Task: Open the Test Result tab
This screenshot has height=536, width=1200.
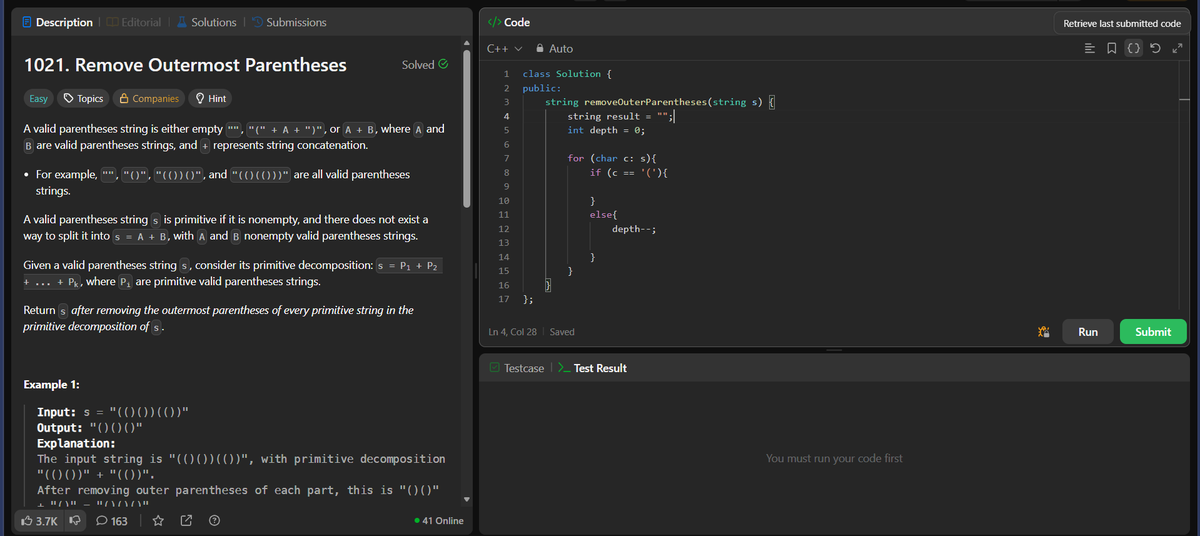Action: [590, 368]
